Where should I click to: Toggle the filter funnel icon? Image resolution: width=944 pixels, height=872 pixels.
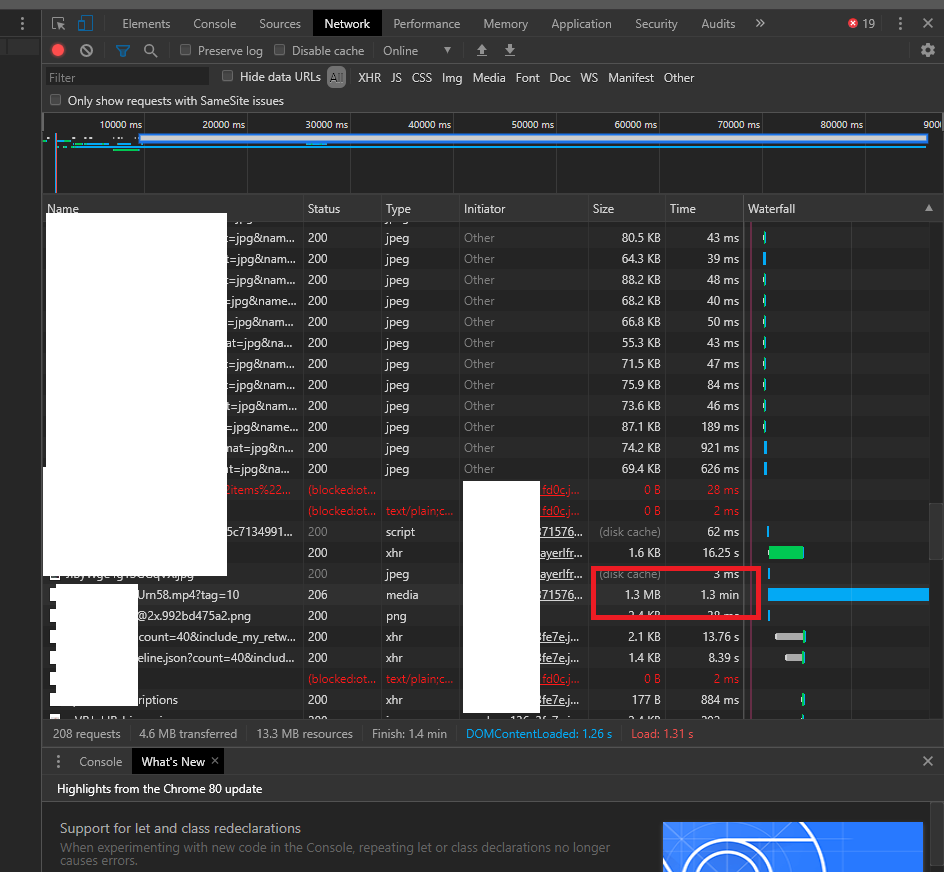[x=123, y=51]
